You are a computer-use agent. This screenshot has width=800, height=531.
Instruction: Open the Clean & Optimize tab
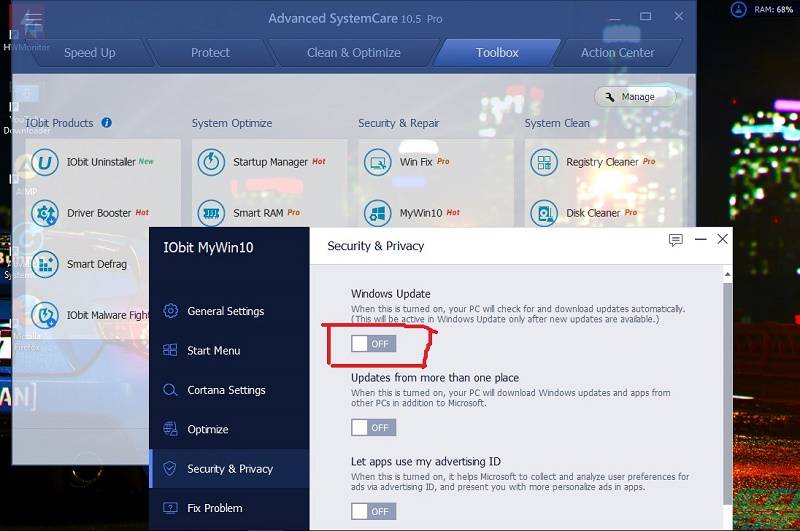(354, 53)
